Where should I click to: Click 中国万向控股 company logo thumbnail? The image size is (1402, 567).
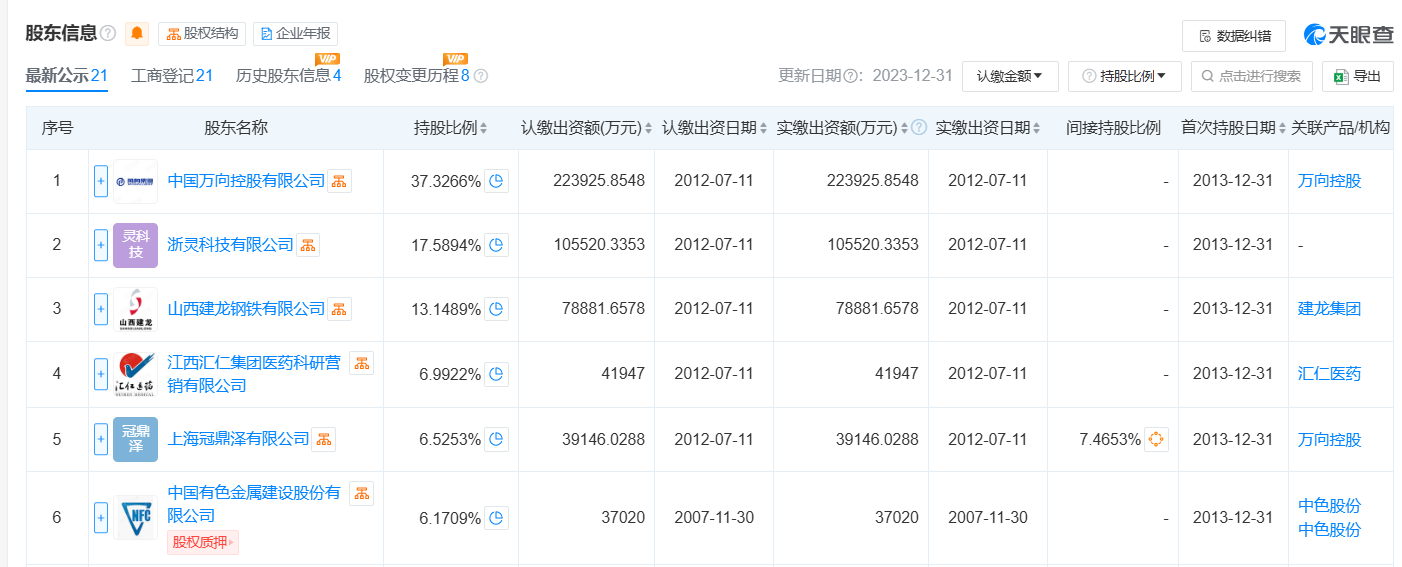[x=135, y=181]
